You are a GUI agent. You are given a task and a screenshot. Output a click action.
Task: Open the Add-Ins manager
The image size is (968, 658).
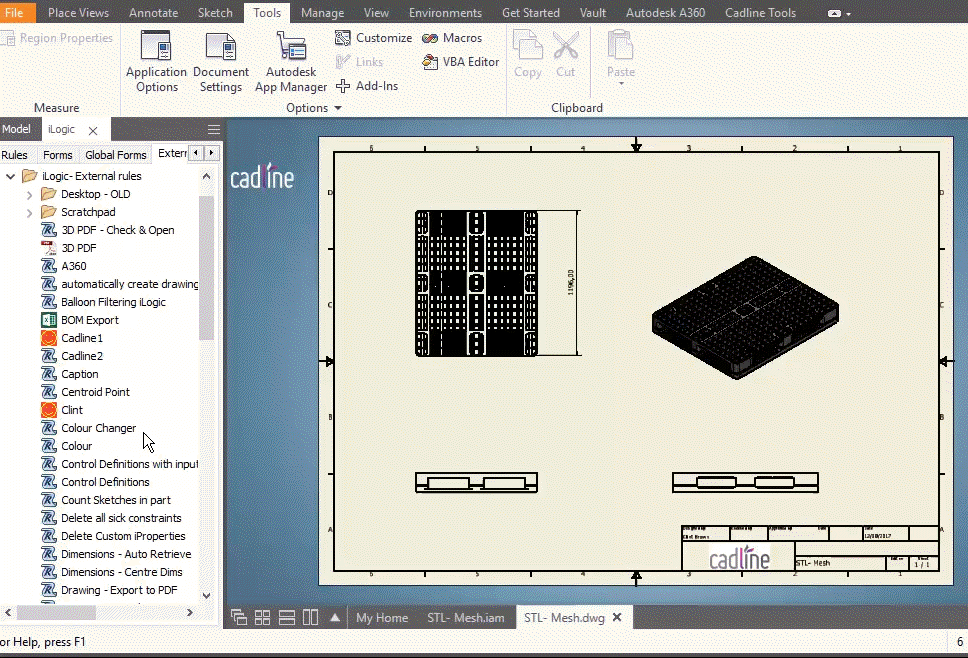[367, 86]
